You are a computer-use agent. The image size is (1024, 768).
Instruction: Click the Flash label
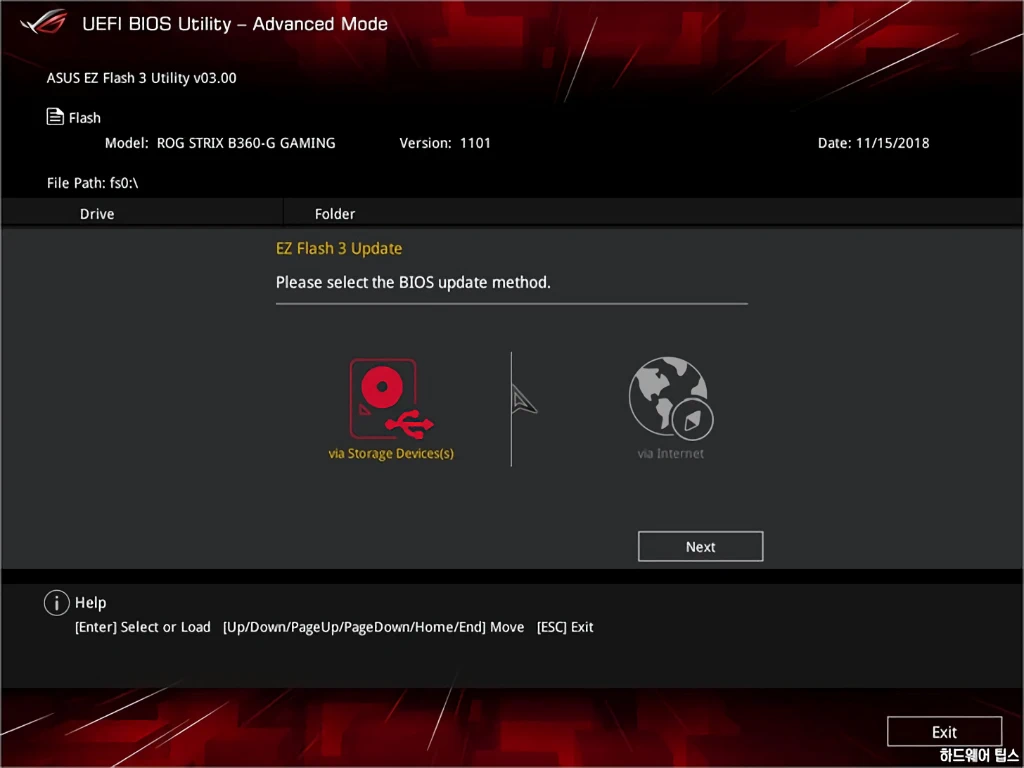85,118
